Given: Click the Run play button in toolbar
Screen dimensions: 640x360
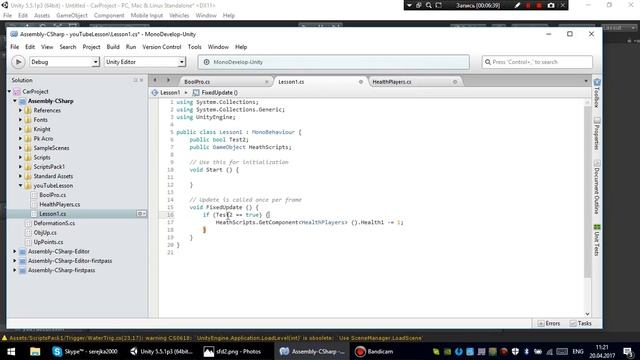Looking at the screenshot, I should point(18,62).
